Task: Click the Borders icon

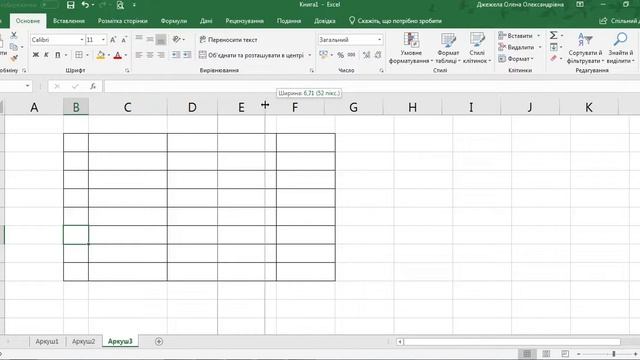Action: coord(79,55)
